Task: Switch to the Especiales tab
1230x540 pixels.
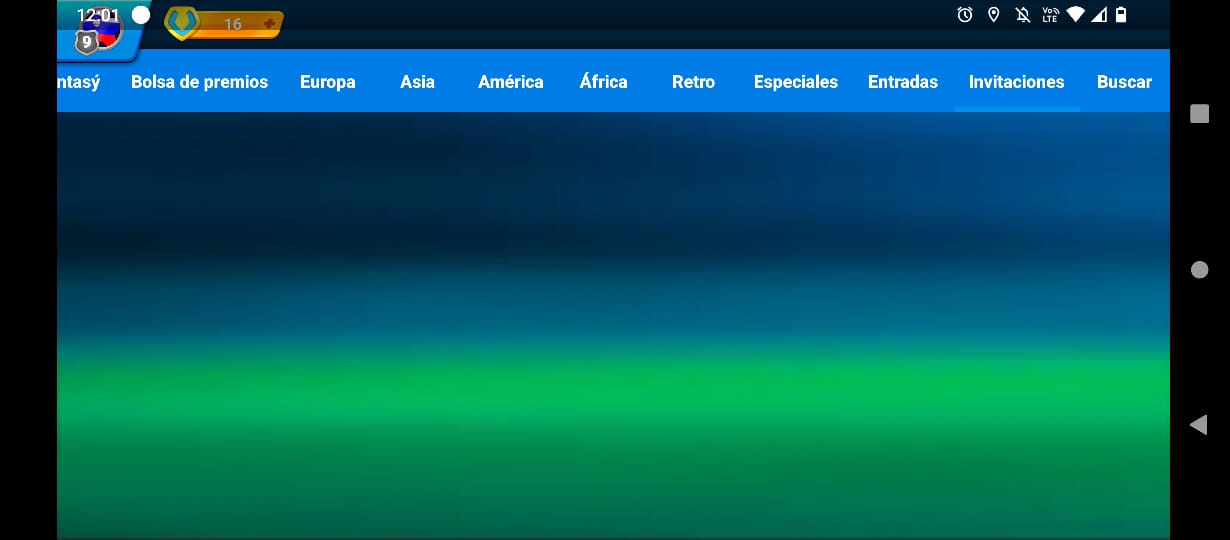Action: coord(795,82)
